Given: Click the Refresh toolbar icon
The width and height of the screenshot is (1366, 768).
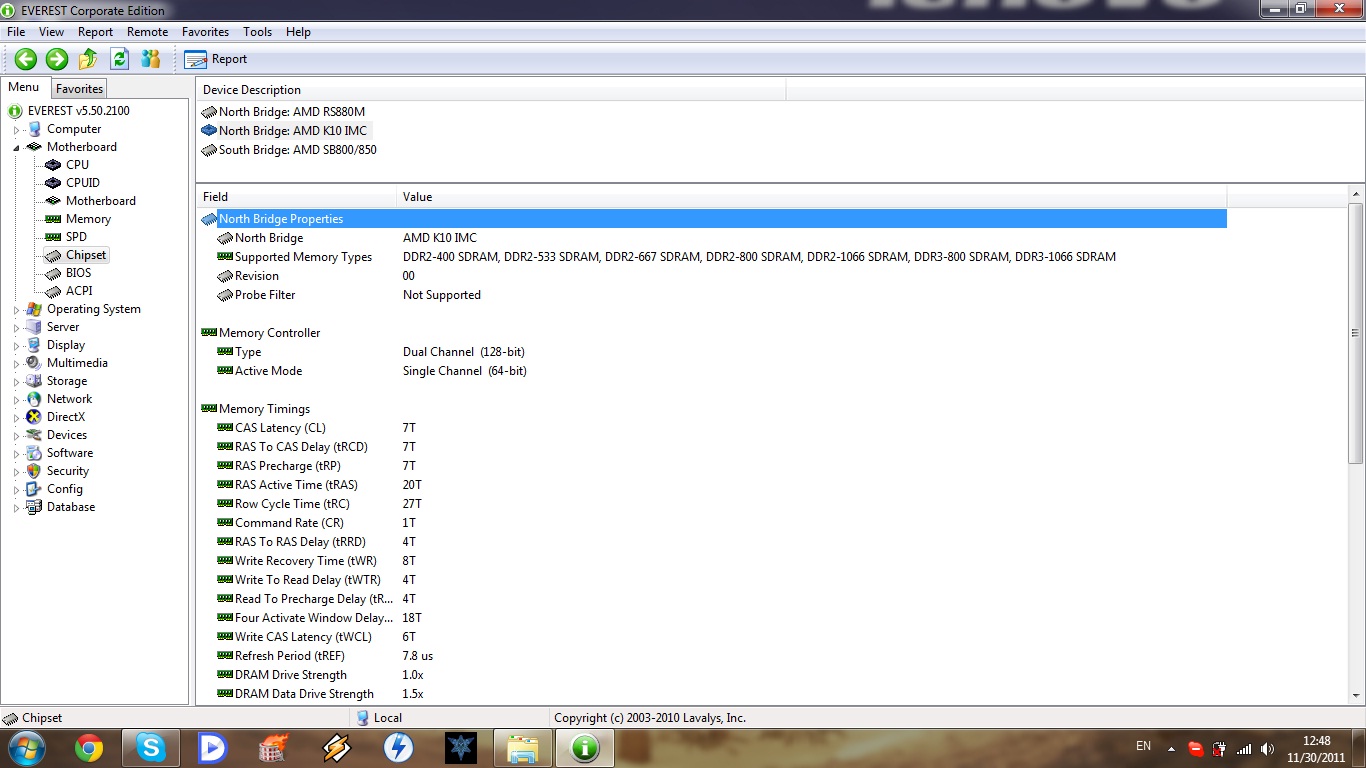Looking at the screenshot, I should coord(119,59).
